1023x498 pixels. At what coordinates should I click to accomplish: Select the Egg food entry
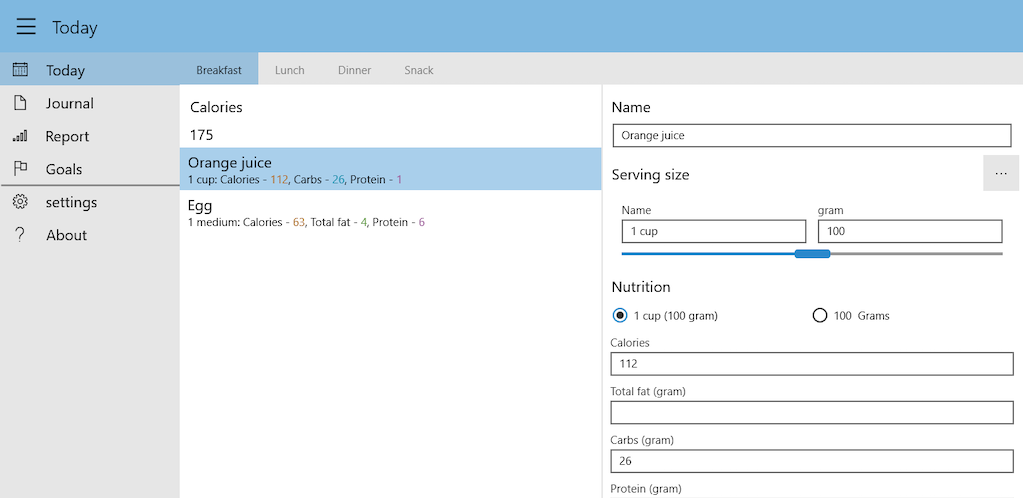390,212
